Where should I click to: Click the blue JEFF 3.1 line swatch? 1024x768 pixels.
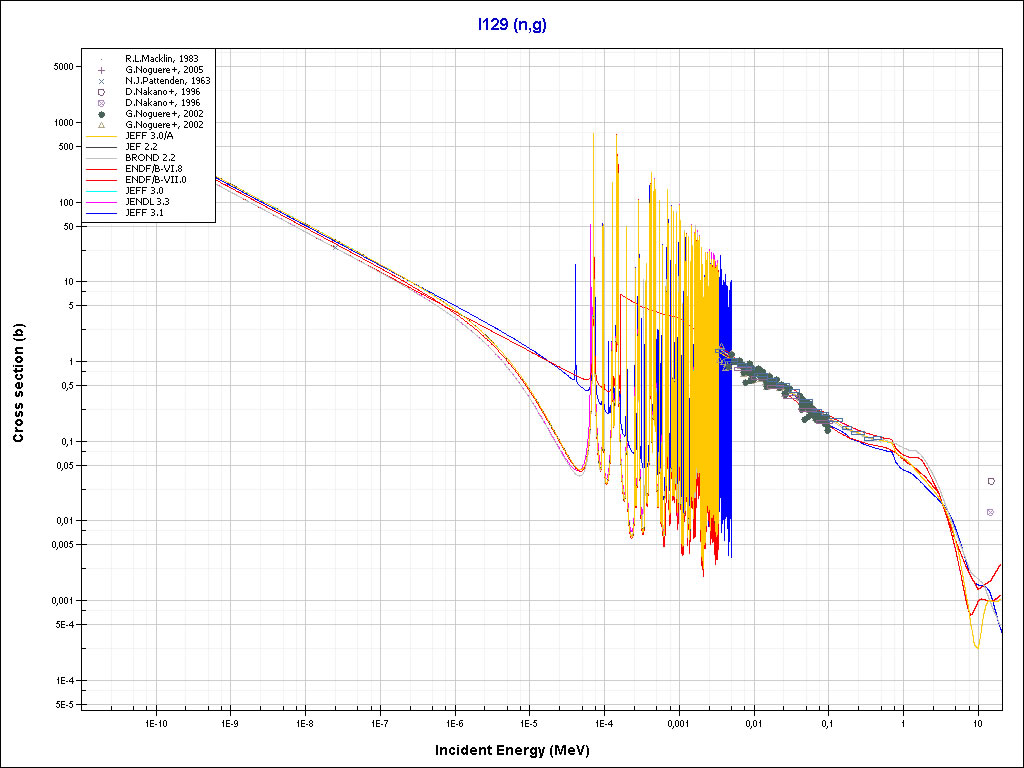point(102,213)
